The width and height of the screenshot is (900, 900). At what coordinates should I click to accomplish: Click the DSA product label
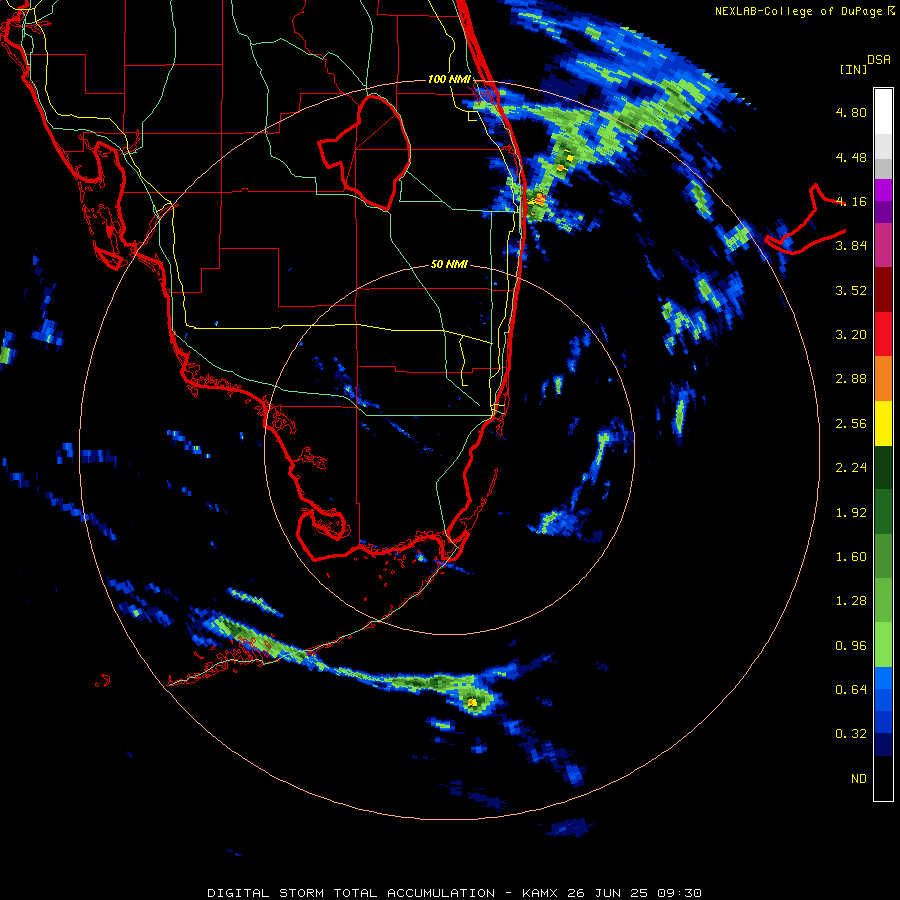tap(879, 60)
